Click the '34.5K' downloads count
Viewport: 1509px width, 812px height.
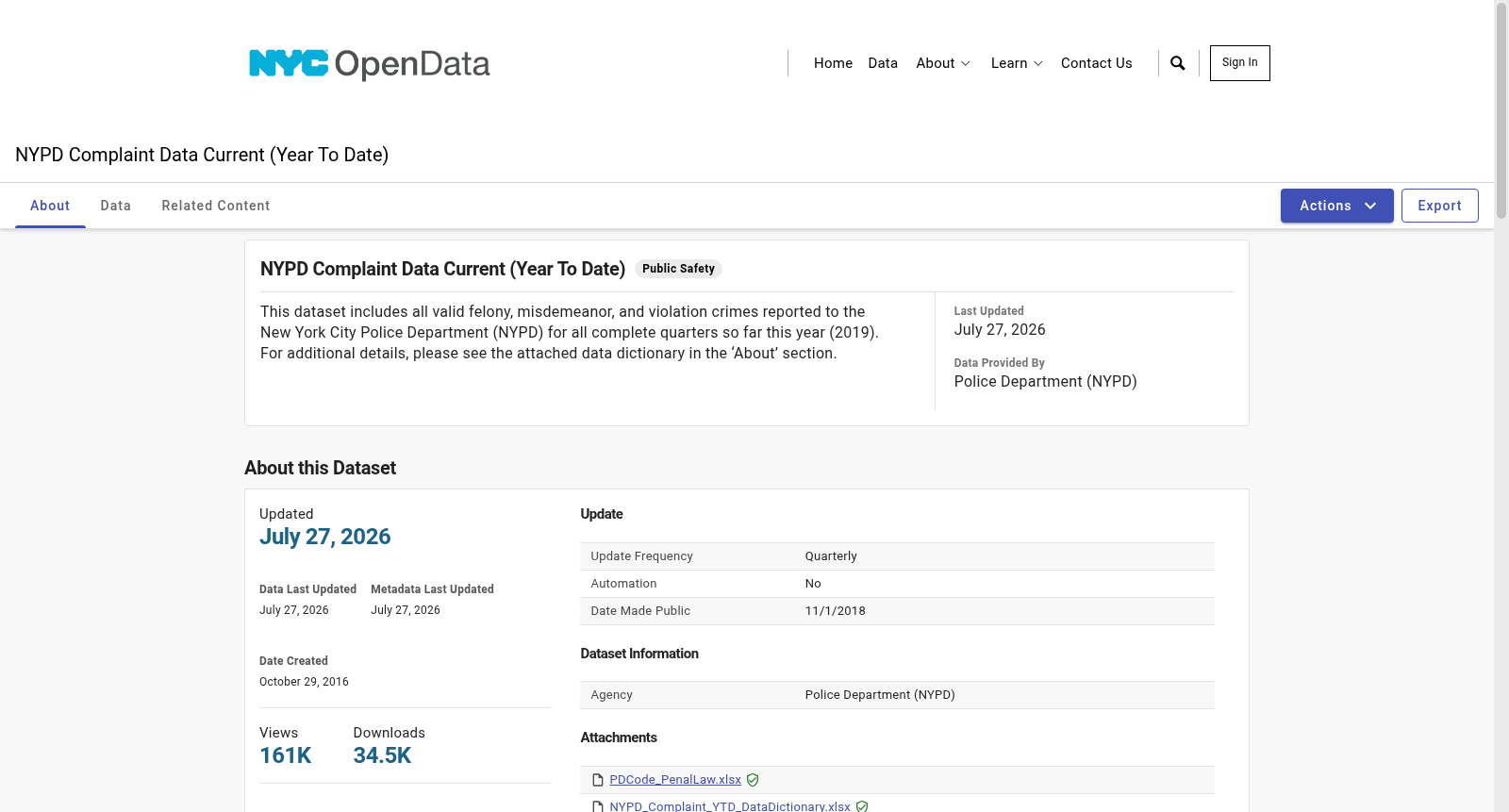[383, 755]
